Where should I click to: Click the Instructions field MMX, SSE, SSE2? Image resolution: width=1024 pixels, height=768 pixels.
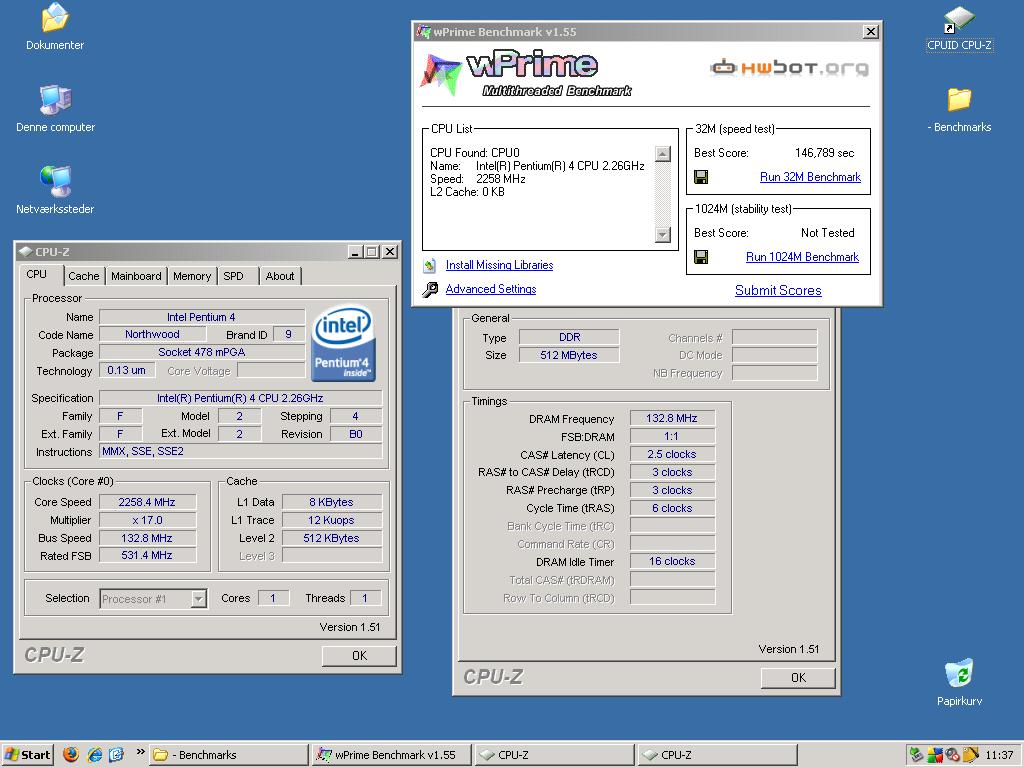coord(240,451)
